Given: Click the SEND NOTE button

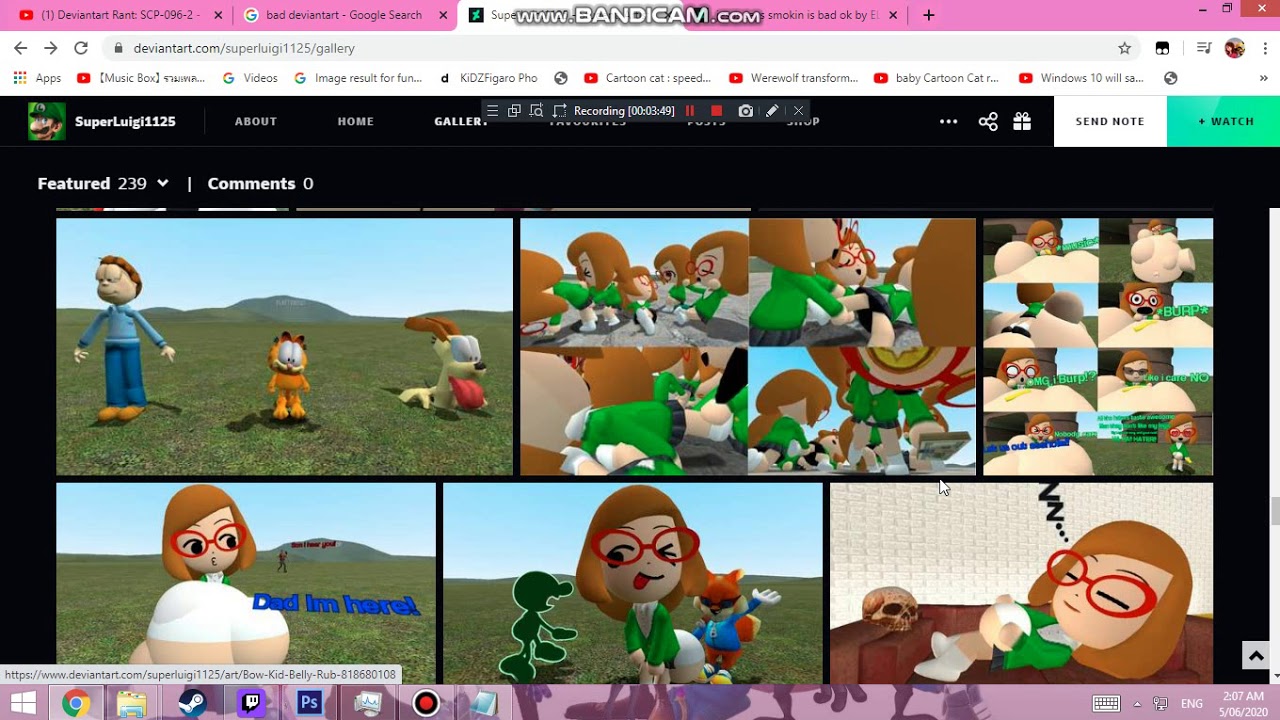Looking at the screenshot, I should point(1110,121).
